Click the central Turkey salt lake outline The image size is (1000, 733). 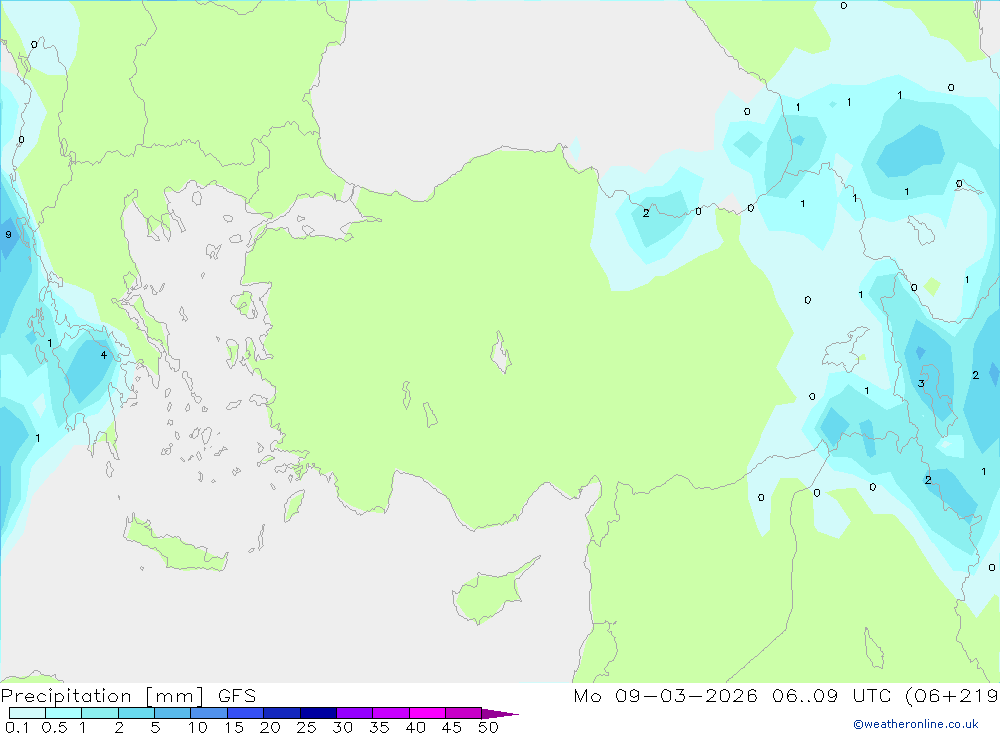[x=501, y=352]
